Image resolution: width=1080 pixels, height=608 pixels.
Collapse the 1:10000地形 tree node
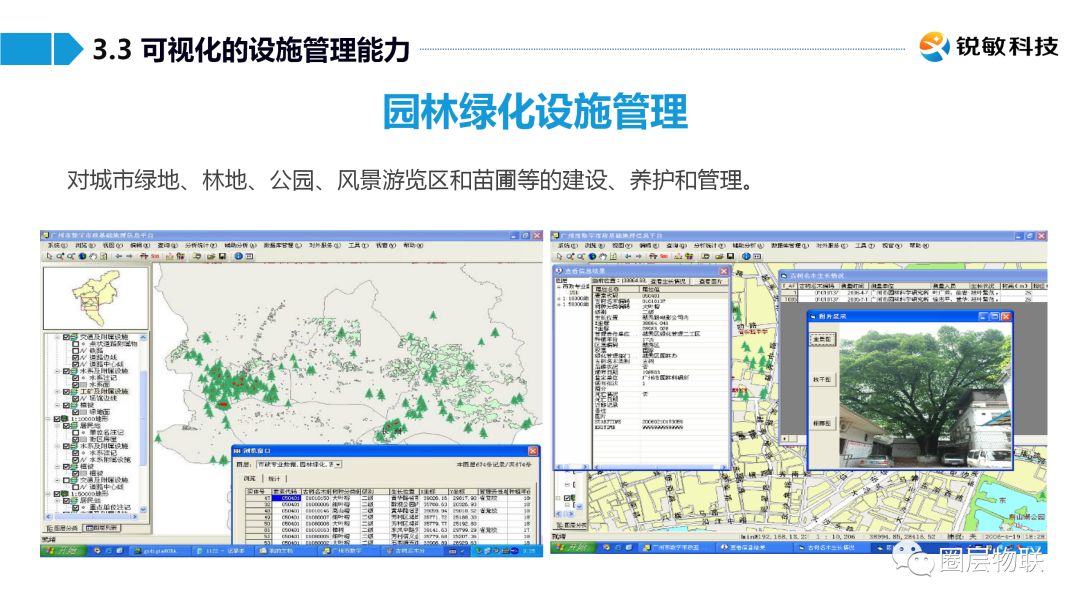(x=50, y=419)
